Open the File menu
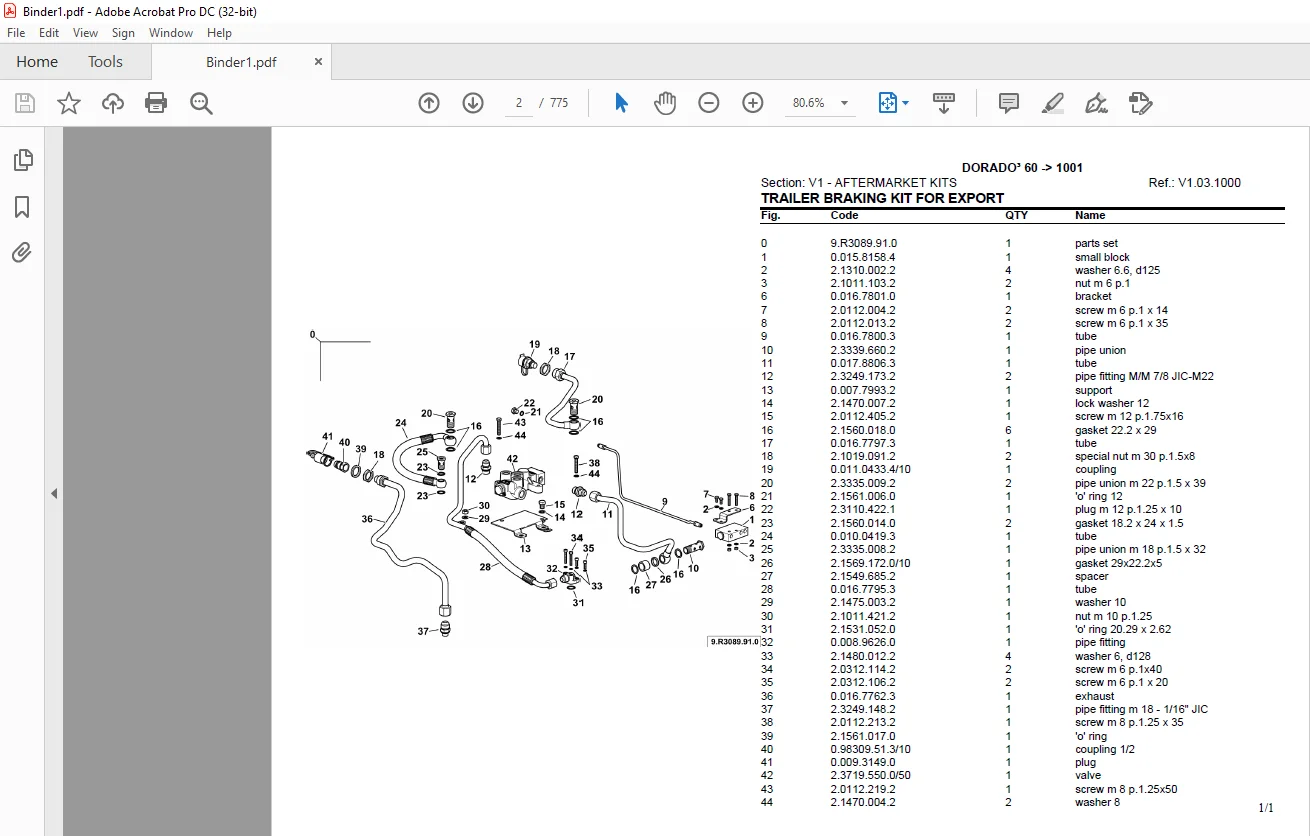 coord(16,33)
